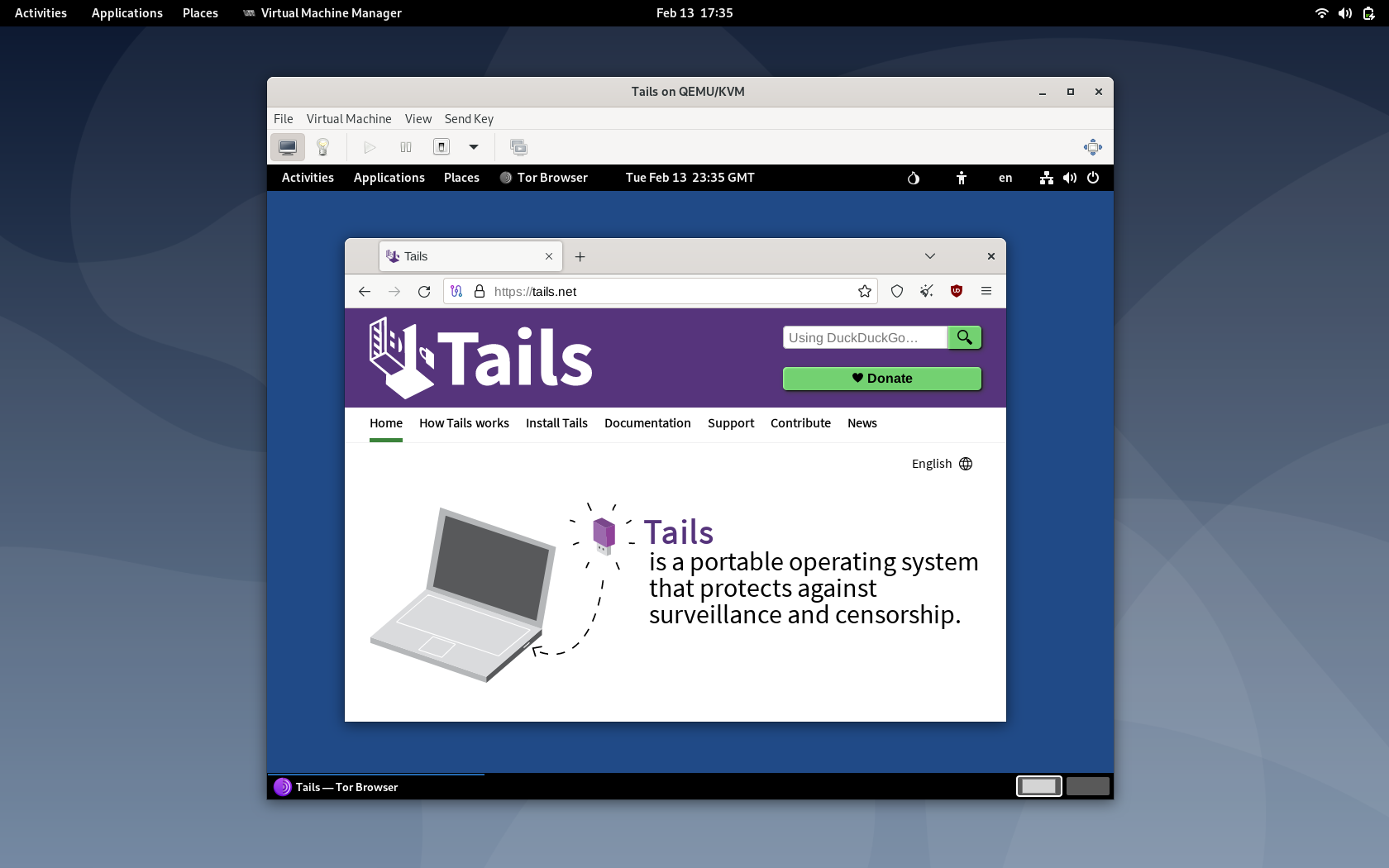
Task: Expand the shutdown options dropdown arrow
Action: click(x=474, y=147)
